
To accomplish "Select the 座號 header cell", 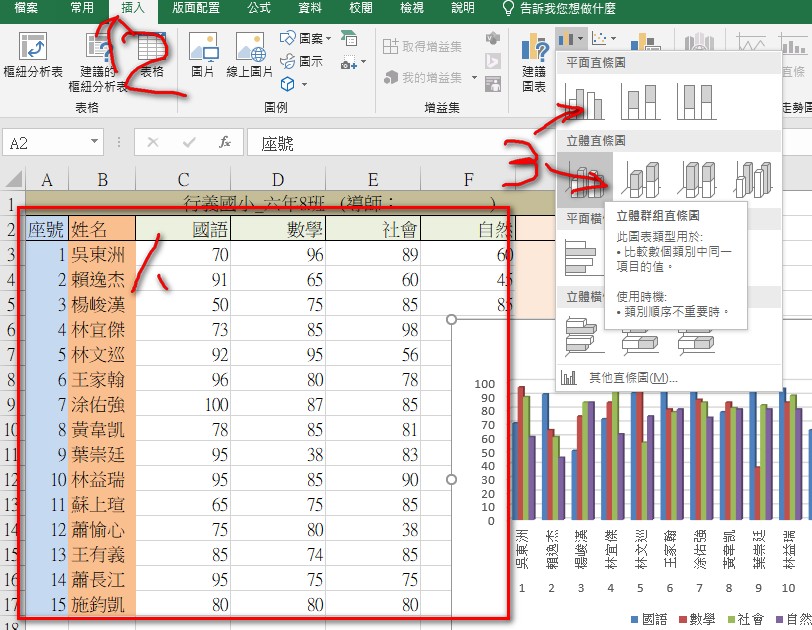I will coord(47,229).
